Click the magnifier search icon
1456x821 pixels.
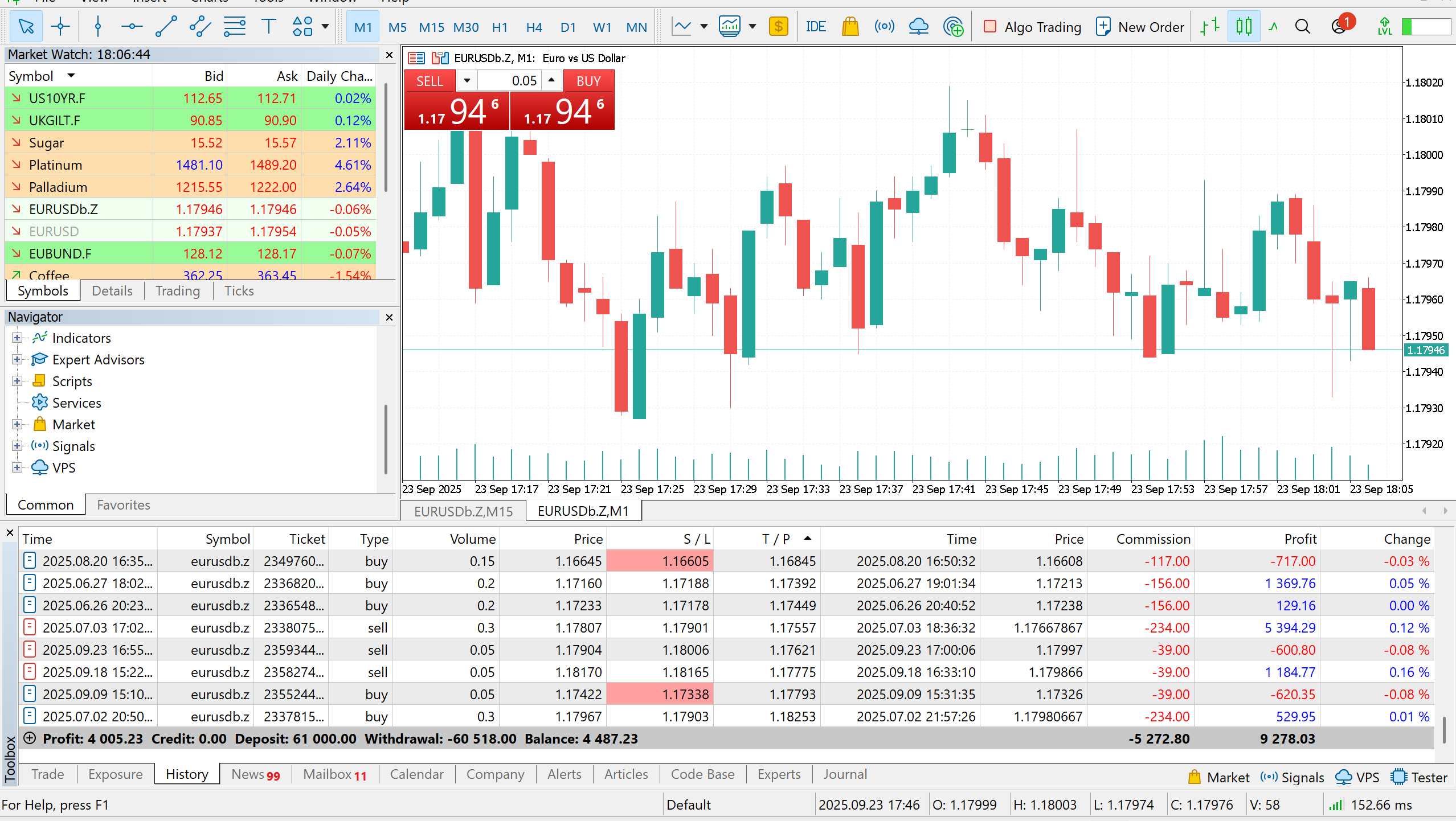[1302, 27]
